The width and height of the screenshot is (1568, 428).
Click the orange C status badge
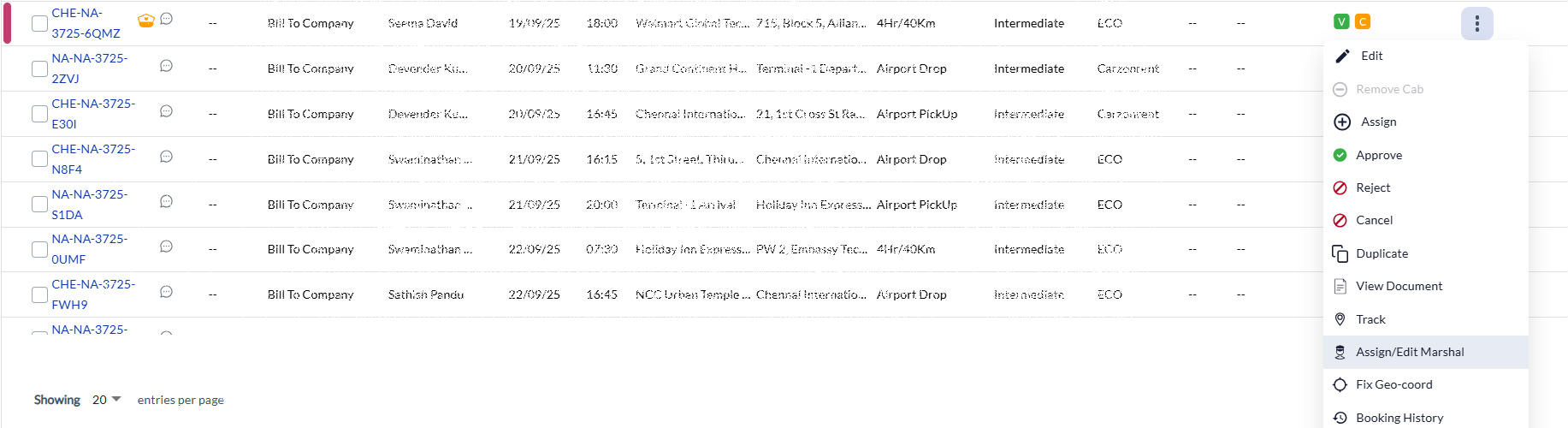1363,21
